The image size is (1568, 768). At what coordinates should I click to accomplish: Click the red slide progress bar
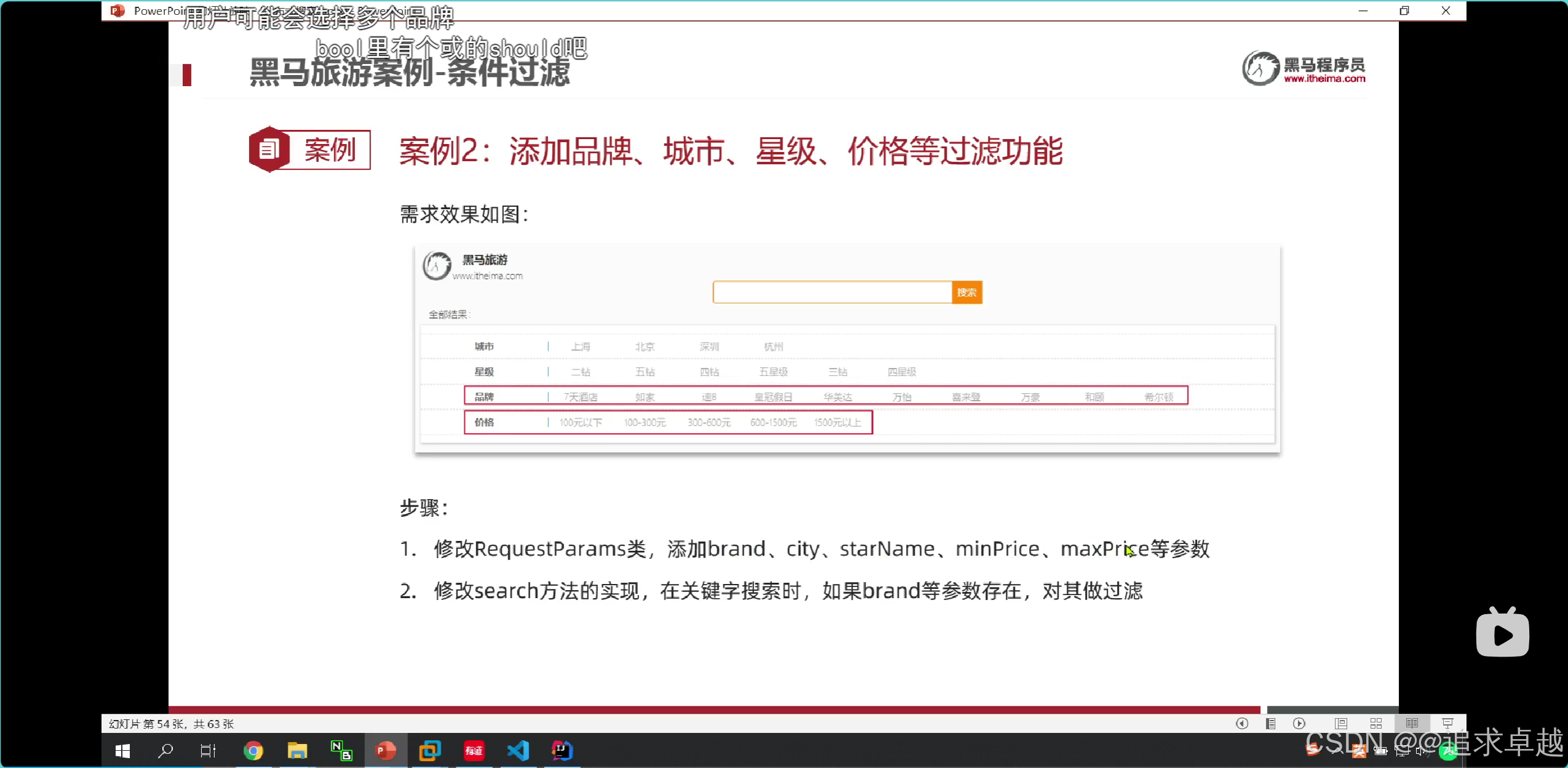(x=714, y=710)
